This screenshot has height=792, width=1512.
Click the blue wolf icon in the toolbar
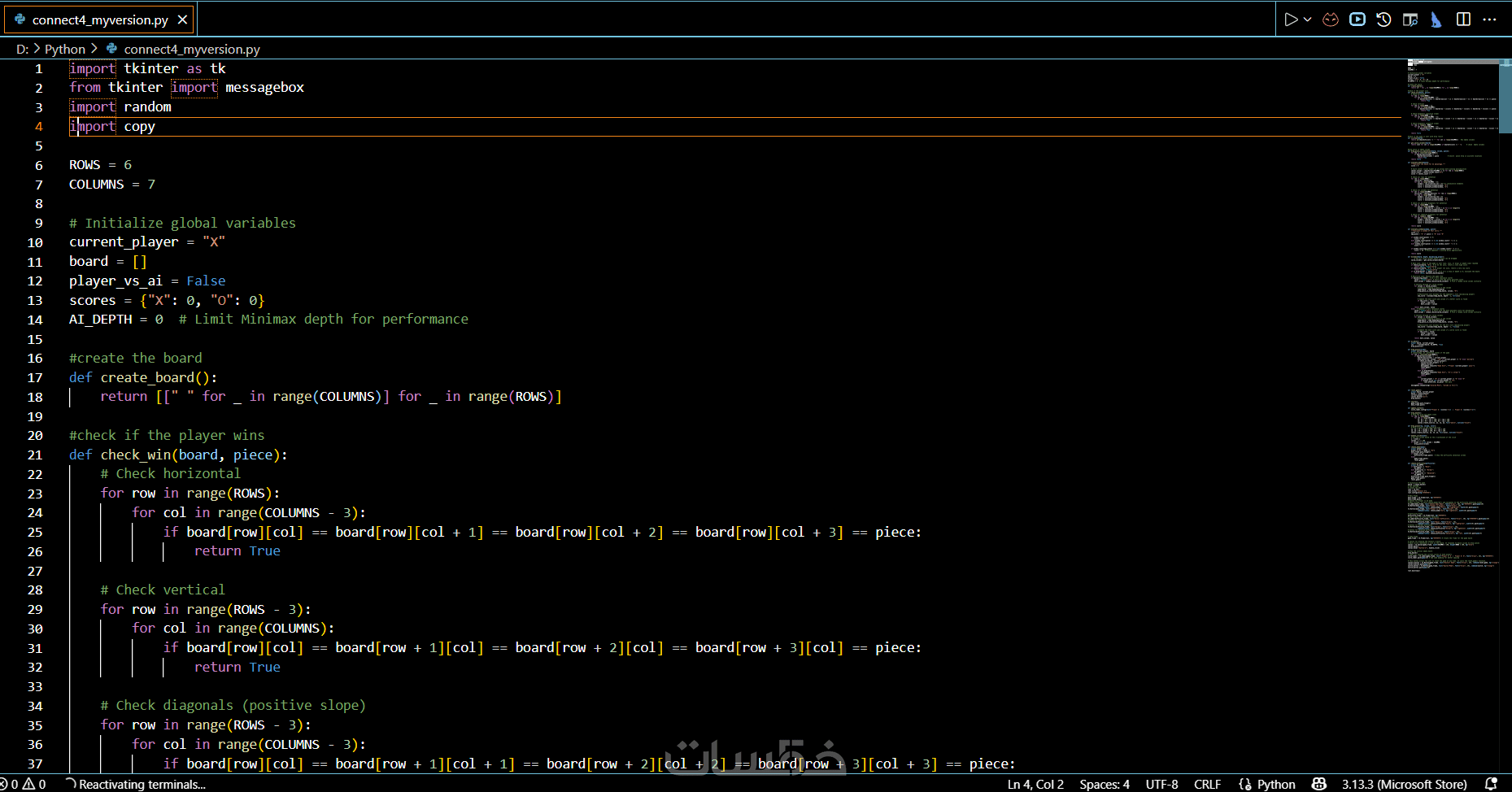(x=1436, y=20)
